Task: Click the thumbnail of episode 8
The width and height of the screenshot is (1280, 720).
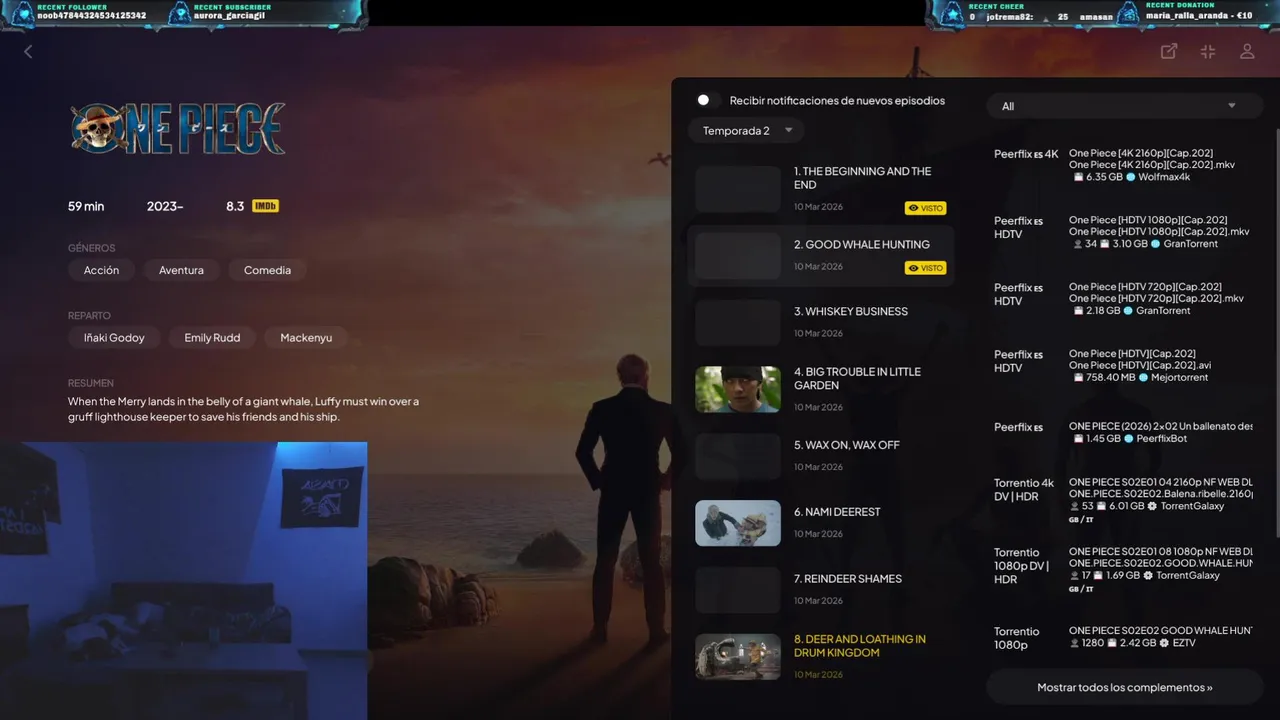Action: [738, 657]
